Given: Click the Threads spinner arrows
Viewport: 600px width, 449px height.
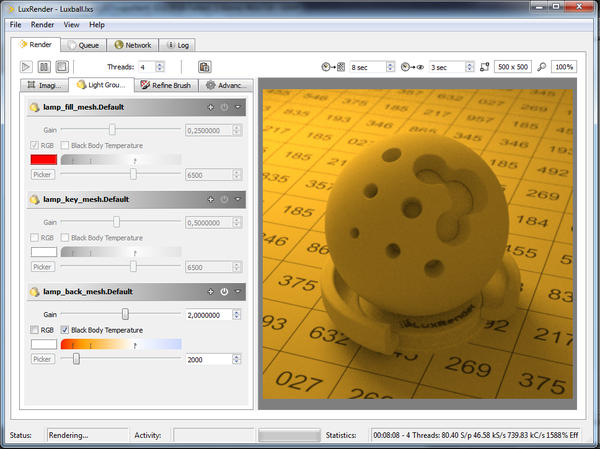Looking at the screenshot, I should coord(160,67).
